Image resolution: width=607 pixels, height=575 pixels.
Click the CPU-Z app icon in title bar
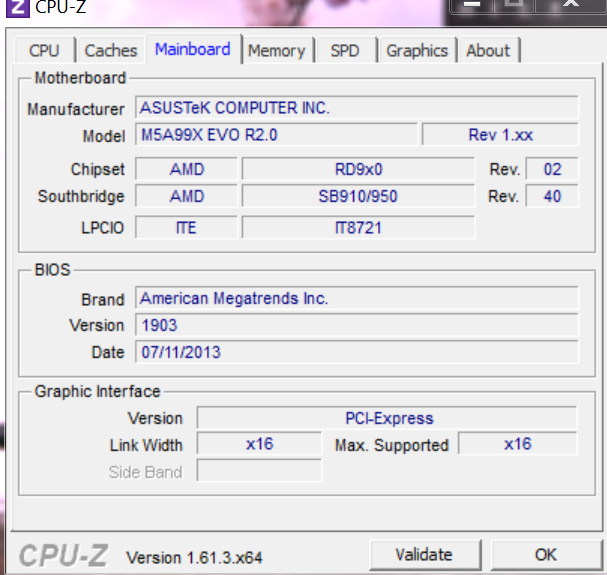[x=18, y=9]
